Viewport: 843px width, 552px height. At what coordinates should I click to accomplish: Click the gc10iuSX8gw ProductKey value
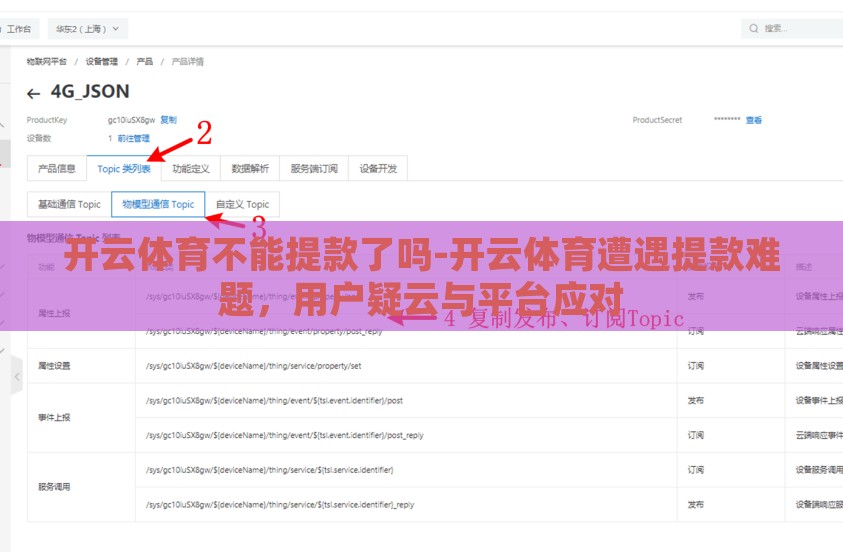tap(131, 119)
